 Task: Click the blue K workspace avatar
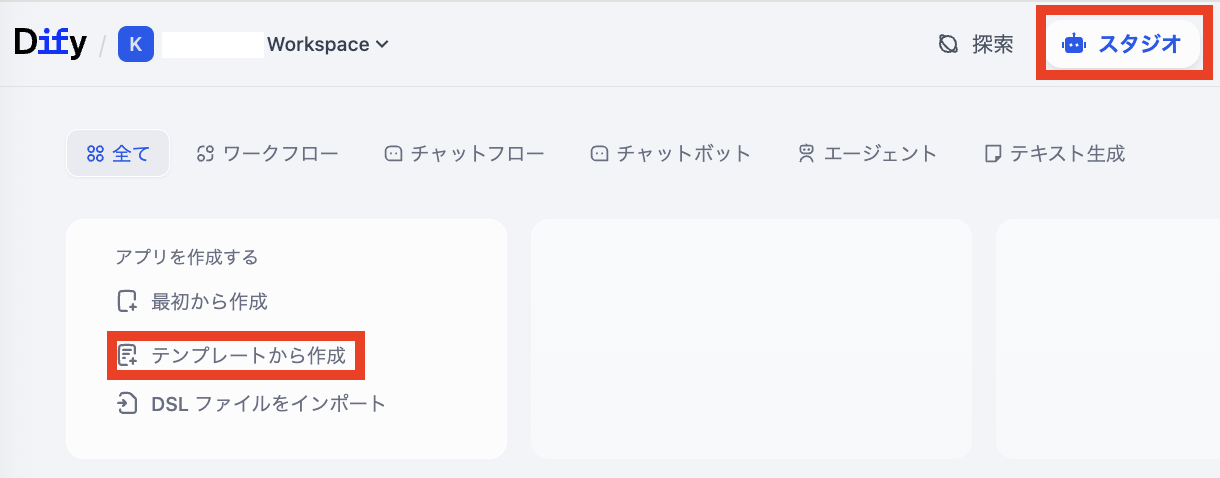[x=136, y=44]
